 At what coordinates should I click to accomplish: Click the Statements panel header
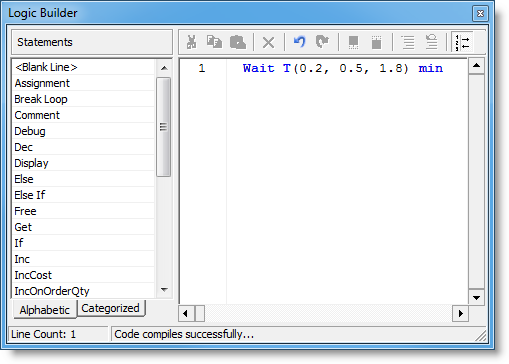pos(92,42)
